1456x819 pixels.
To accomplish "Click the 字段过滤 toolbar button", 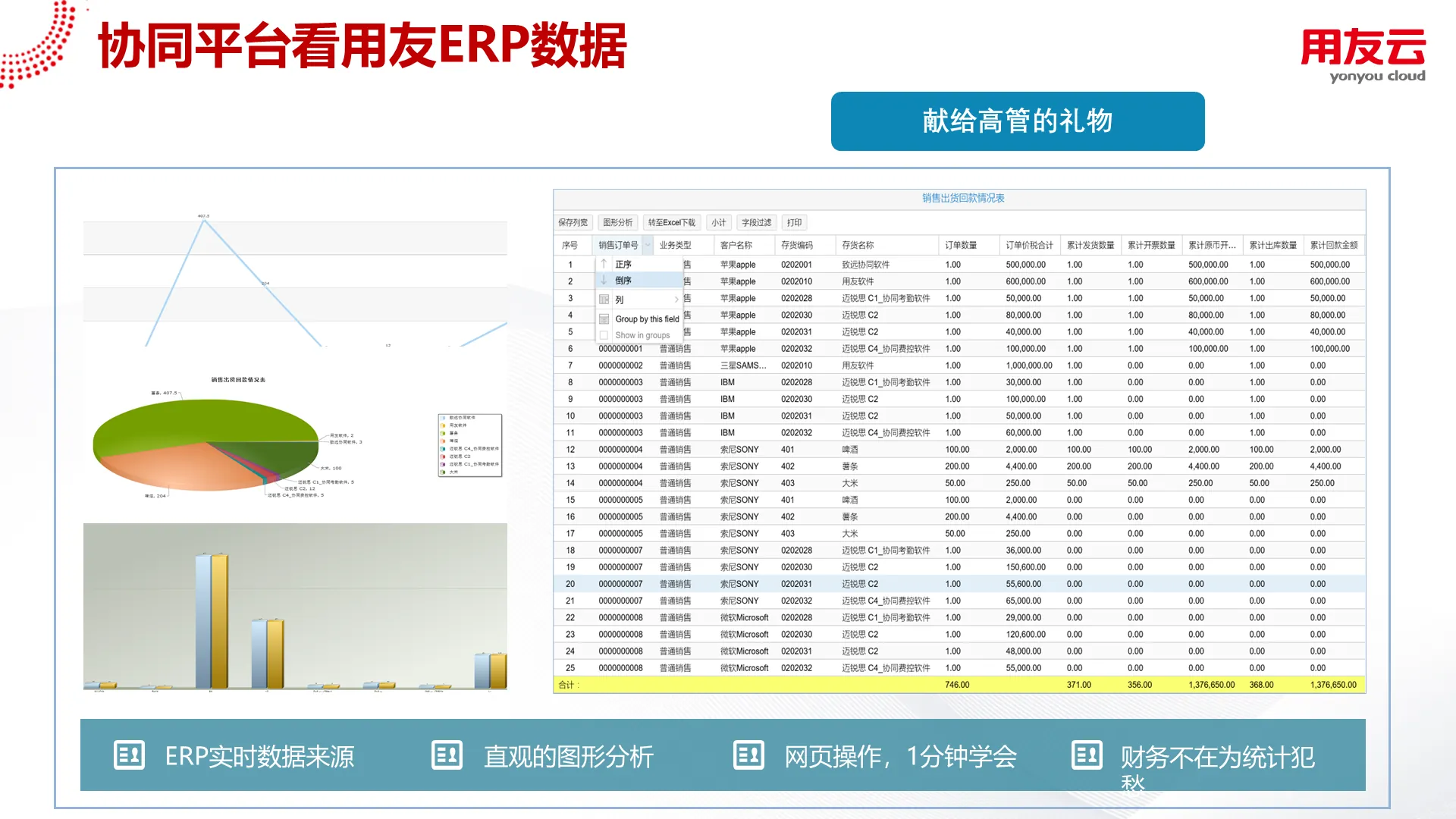I will [x=757, y=222].
